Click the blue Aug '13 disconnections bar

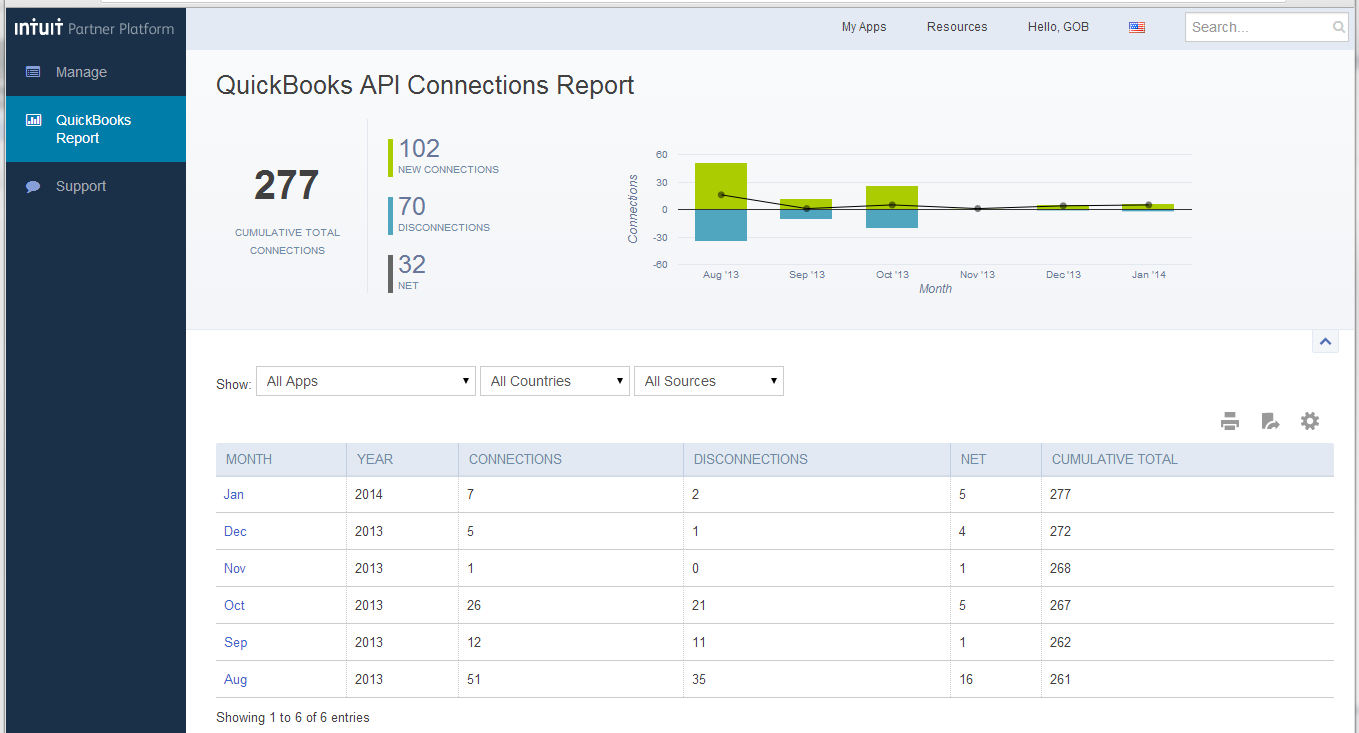click(x=721, y=225)
